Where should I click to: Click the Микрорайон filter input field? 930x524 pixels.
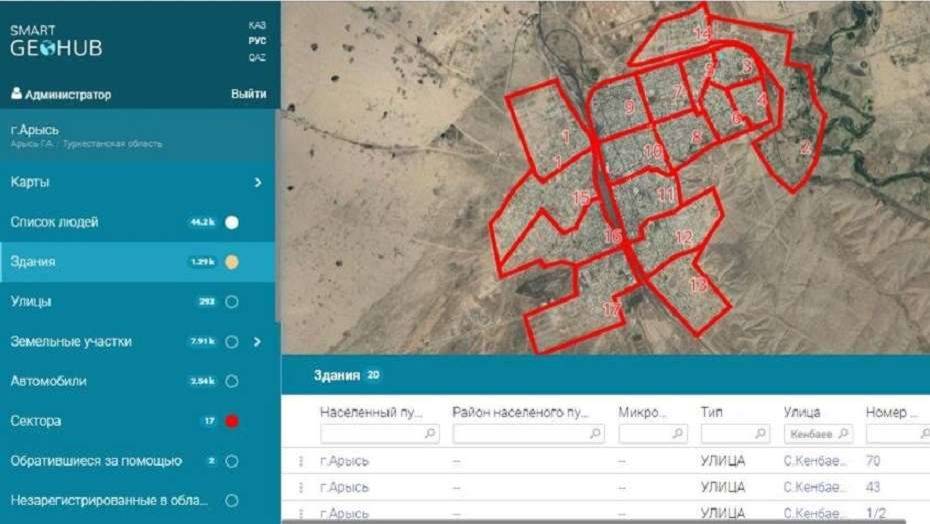(x=646, y=434)
